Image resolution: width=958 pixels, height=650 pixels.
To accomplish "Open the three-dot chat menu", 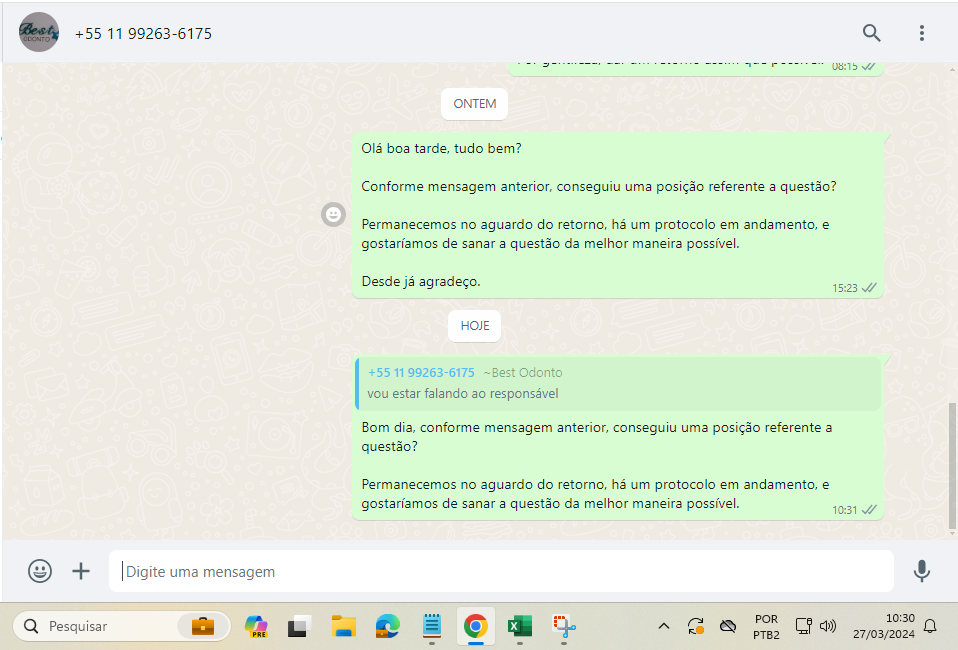I will click(921, 33).
